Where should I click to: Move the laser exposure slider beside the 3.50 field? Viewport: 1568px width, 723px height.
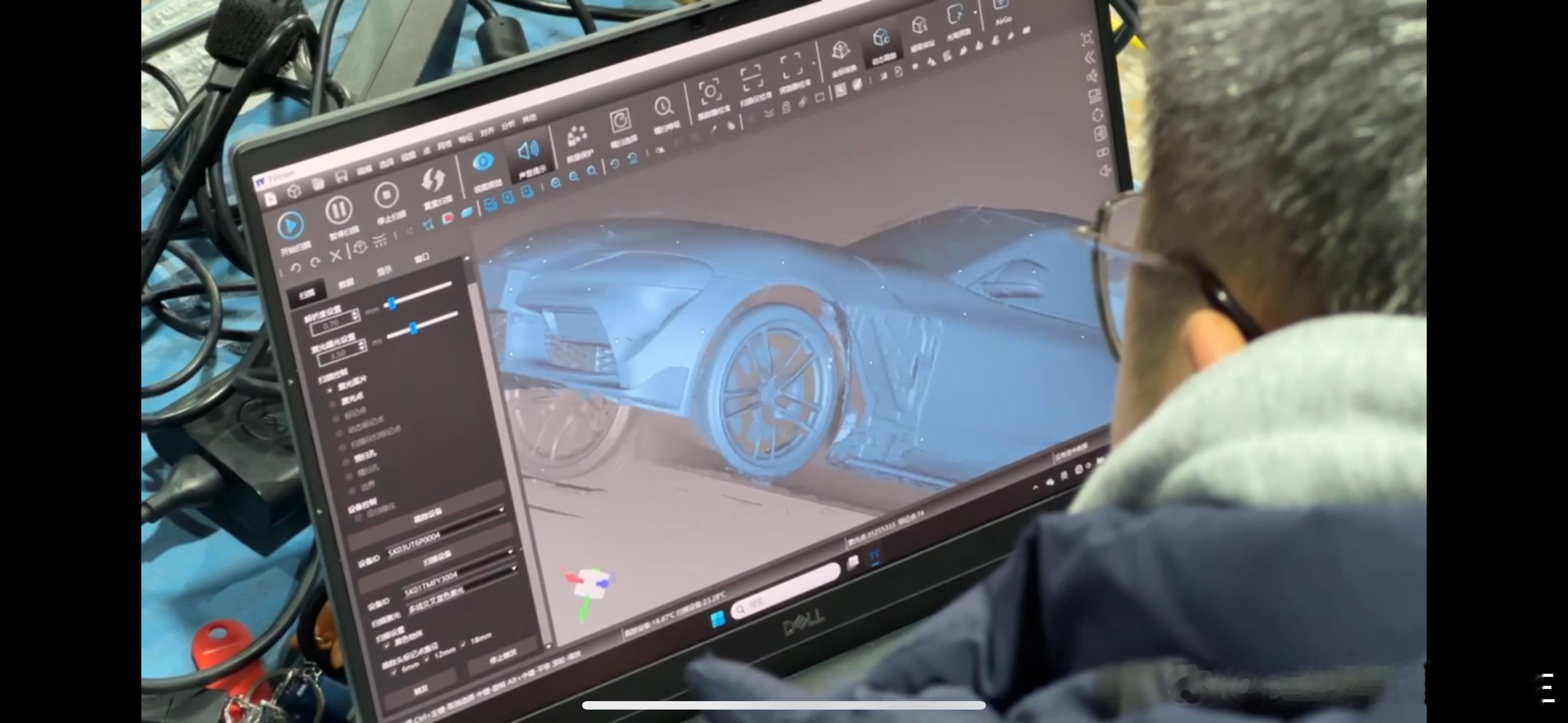(x=414, y=328)
